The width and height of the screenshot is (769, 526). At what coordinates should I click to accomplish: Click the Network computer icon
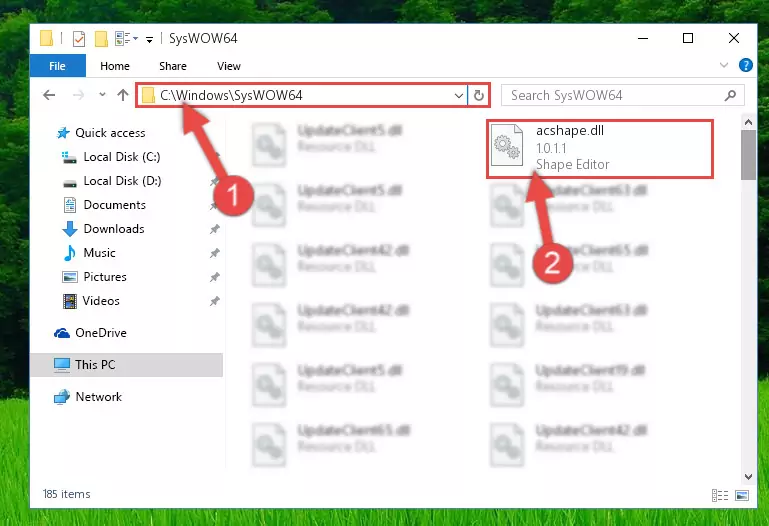62,397
